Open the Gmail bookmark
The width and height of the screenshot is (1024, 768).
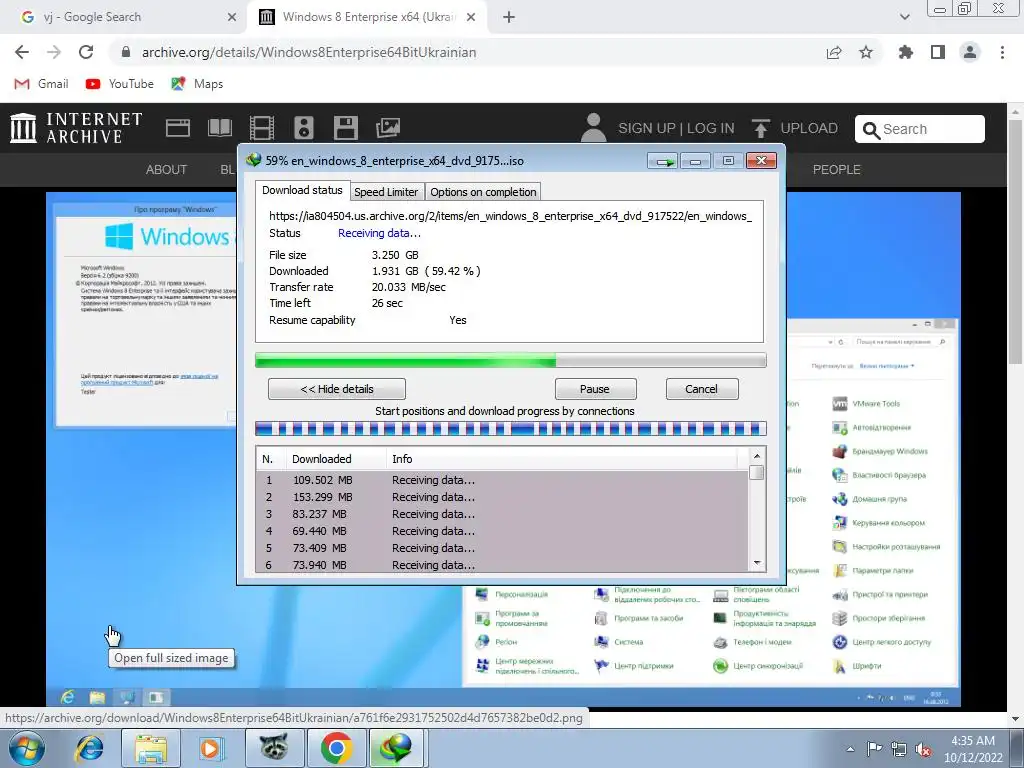click(41, 84)
